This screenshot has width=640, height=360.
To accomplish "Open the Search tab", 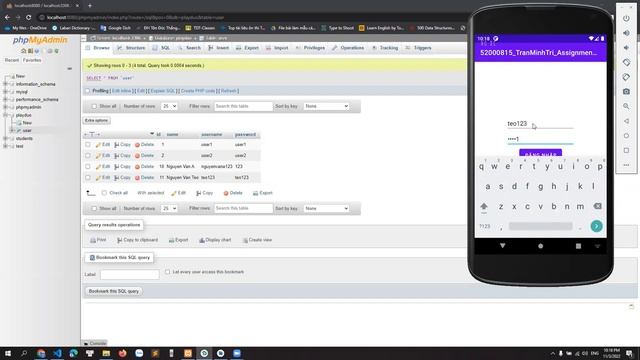I will tap(189, 48).
